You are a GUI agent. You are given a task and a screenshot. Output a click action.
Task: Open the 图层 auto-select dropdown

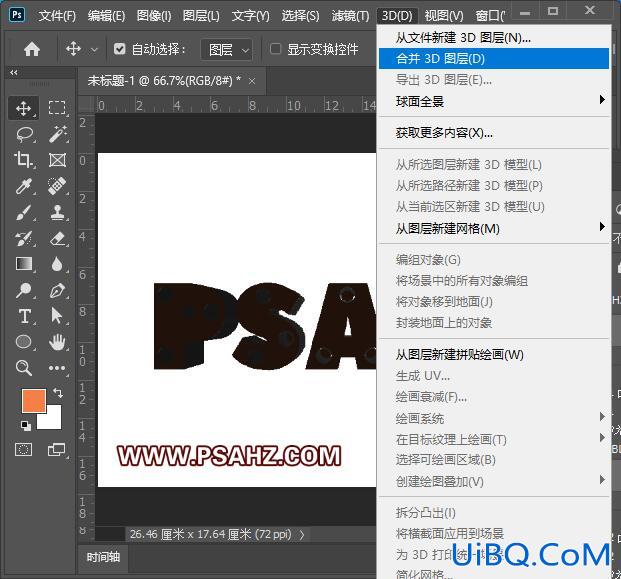pyautogui.click(x=227, y=50)
